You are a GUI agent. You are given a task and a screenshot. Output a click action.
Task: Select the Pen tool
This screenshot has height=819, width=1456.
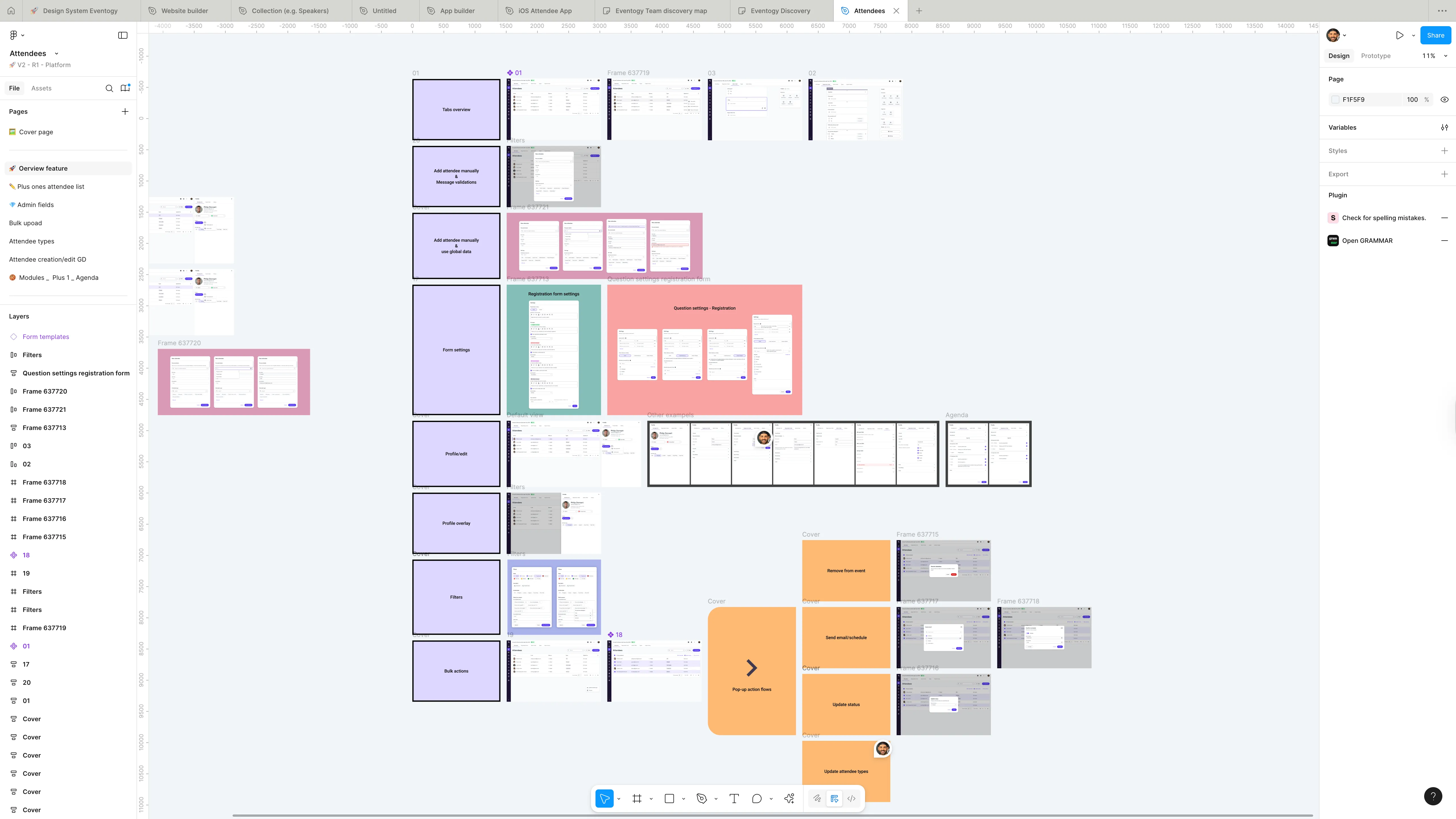point(702,799)
